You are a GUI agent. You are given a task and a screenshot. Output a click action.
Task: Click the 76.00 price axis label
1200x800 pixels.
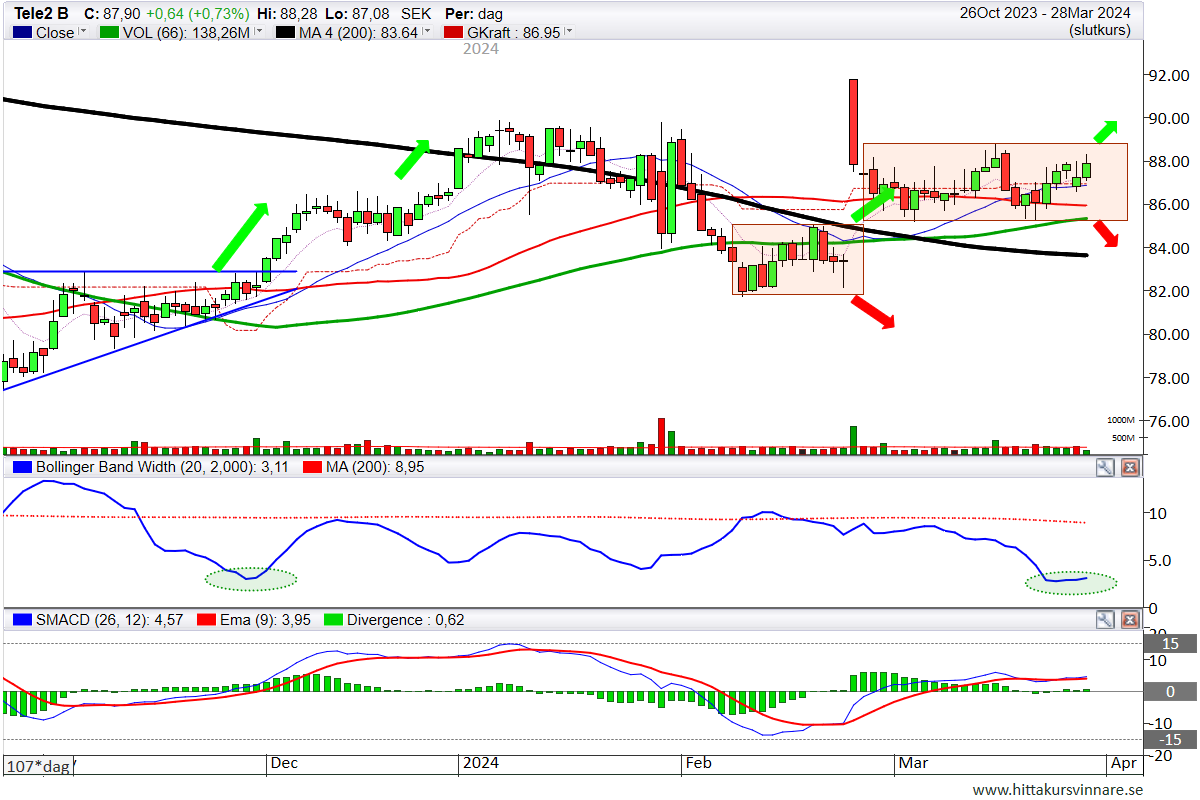(1168, 421)
